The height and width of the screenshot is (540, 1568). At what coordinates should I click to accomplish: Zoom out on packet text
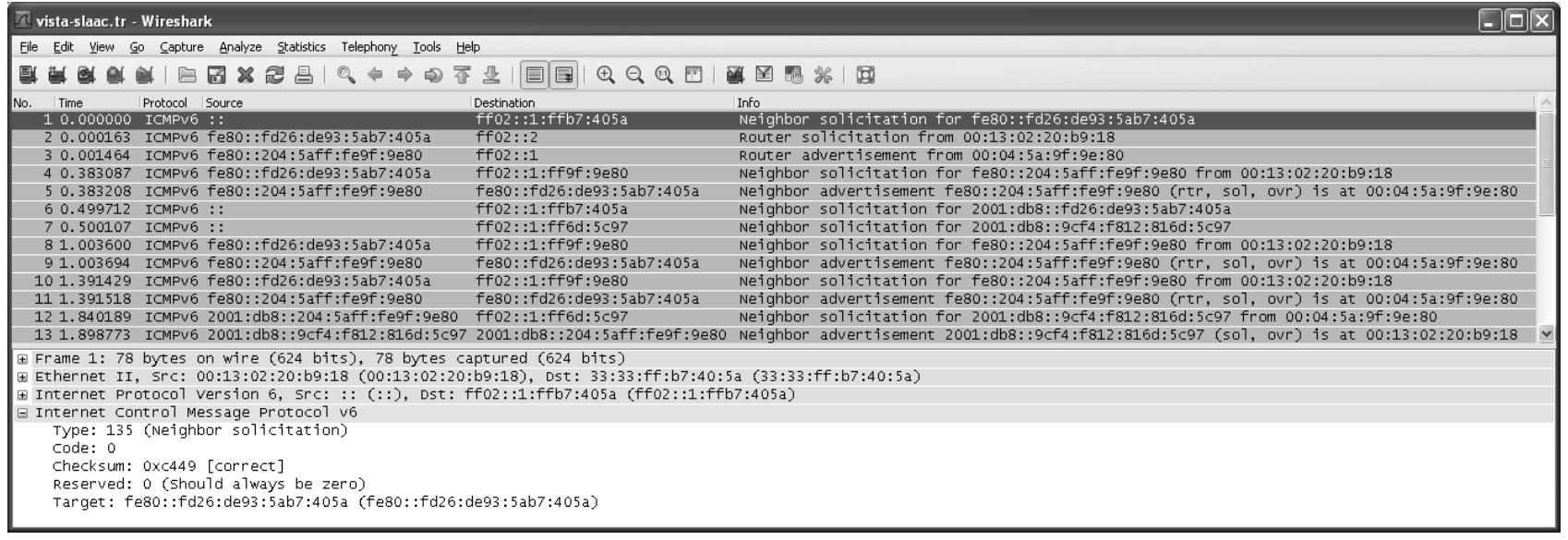pos(635,76)
